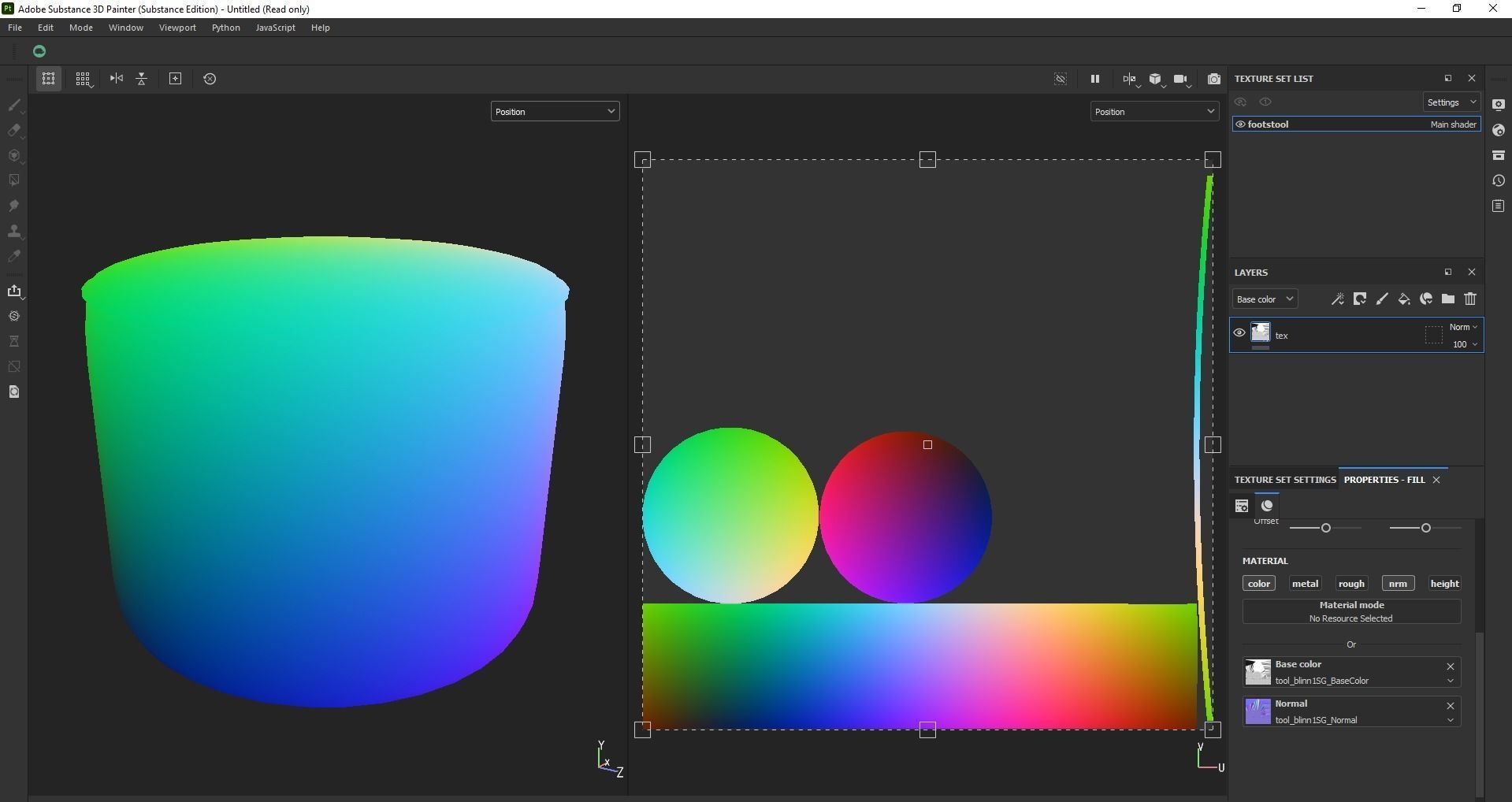The width and height of the screenshot is (1512, 802).
Task: Change the Norm blending mode of tex layer
Action: 1463,327
